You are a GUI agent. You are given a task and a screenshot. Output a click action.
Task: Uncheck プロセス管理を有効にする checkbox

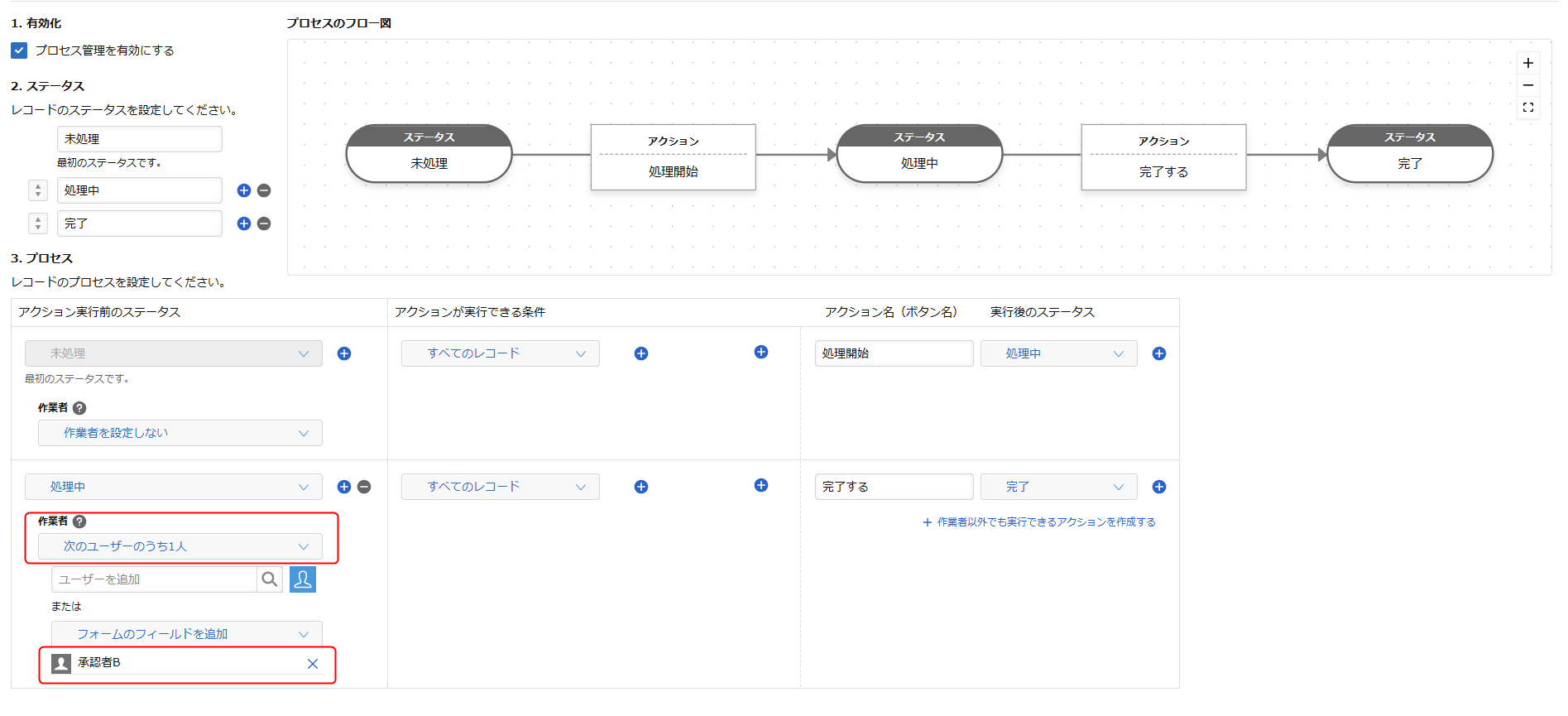point(19,50)
